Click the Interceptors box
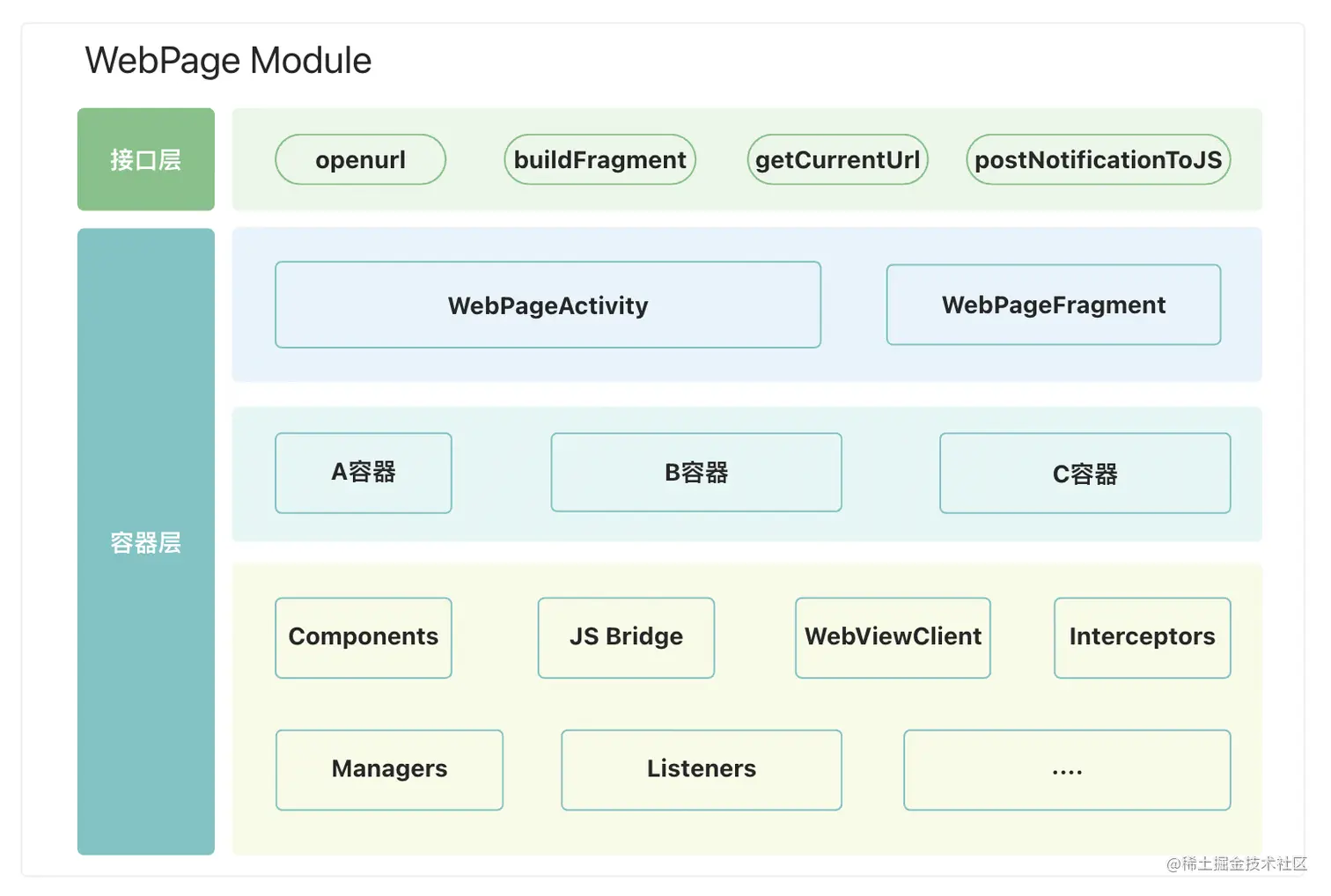The image size is (1331, 896). 1142,637
